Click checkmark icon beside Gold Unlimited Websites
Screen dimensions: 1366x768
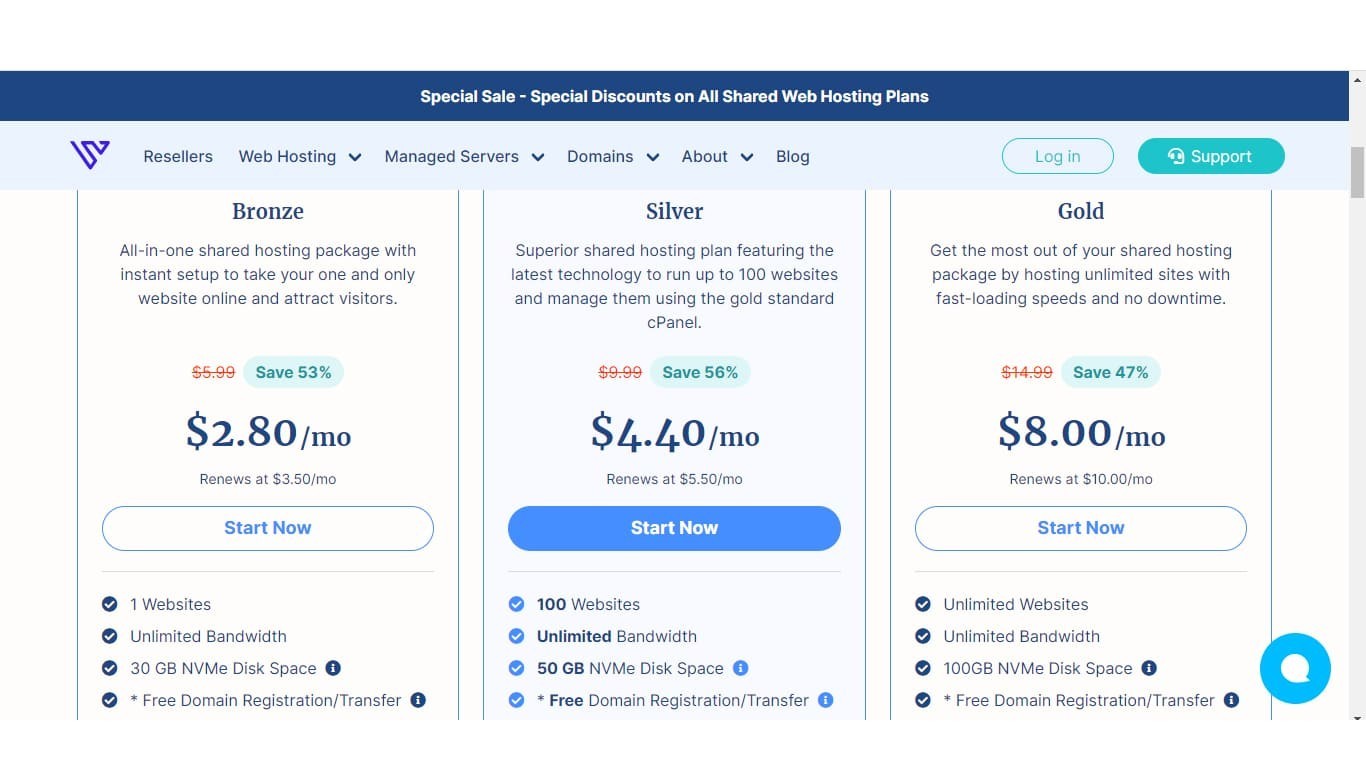(x=923, y=604)
